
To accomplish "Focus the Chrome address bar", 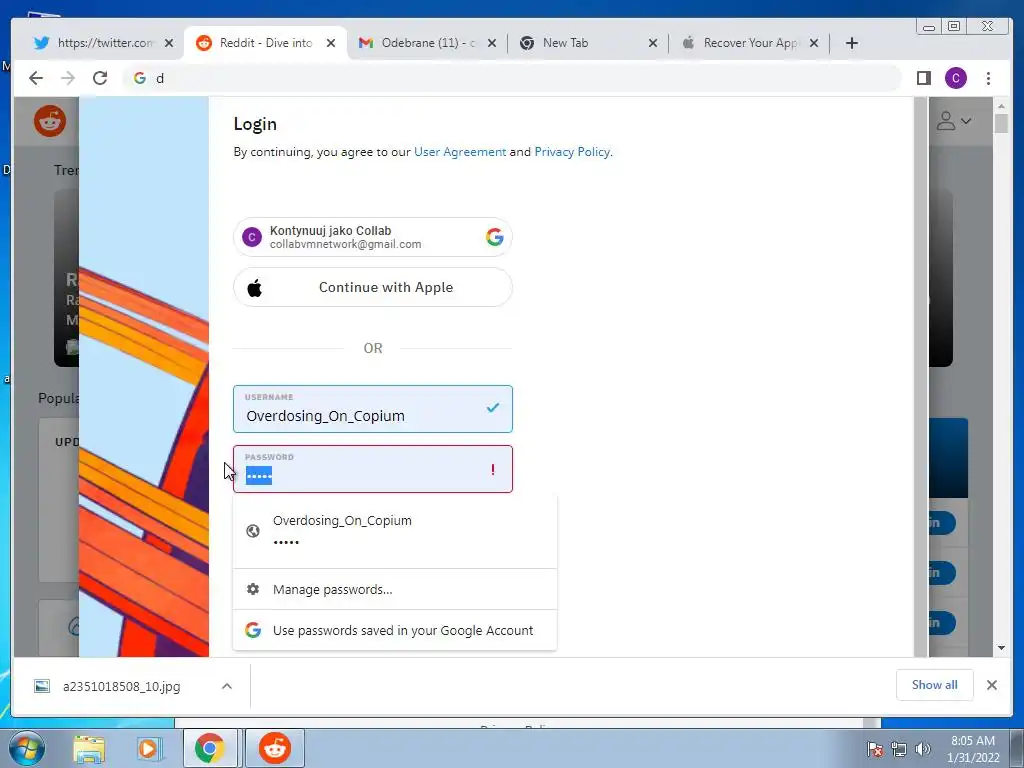I will (x=513, y=78).
